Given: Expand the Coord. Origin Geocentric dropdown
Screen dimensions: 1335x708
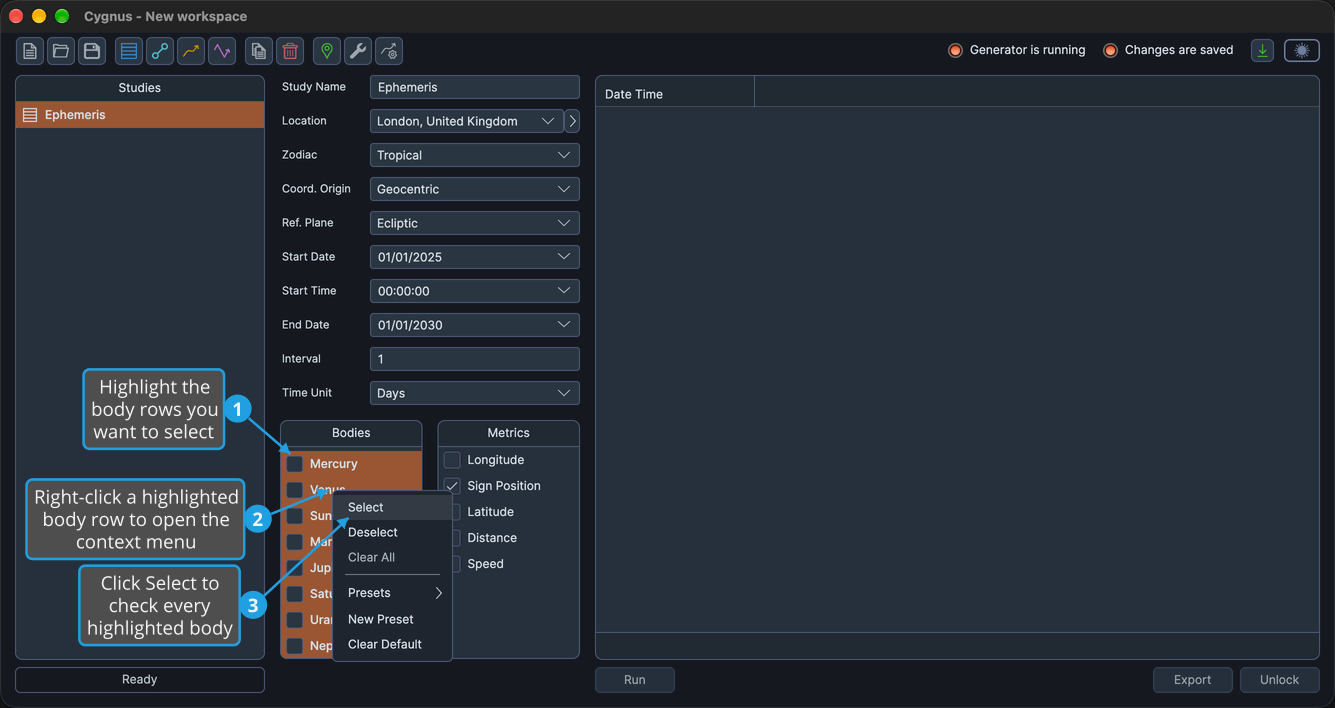Looking at the screenshot, I should [475, 189].
